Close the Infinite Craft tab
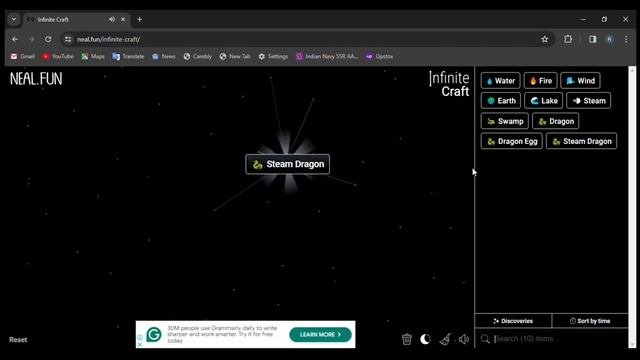 pos(123,19)
